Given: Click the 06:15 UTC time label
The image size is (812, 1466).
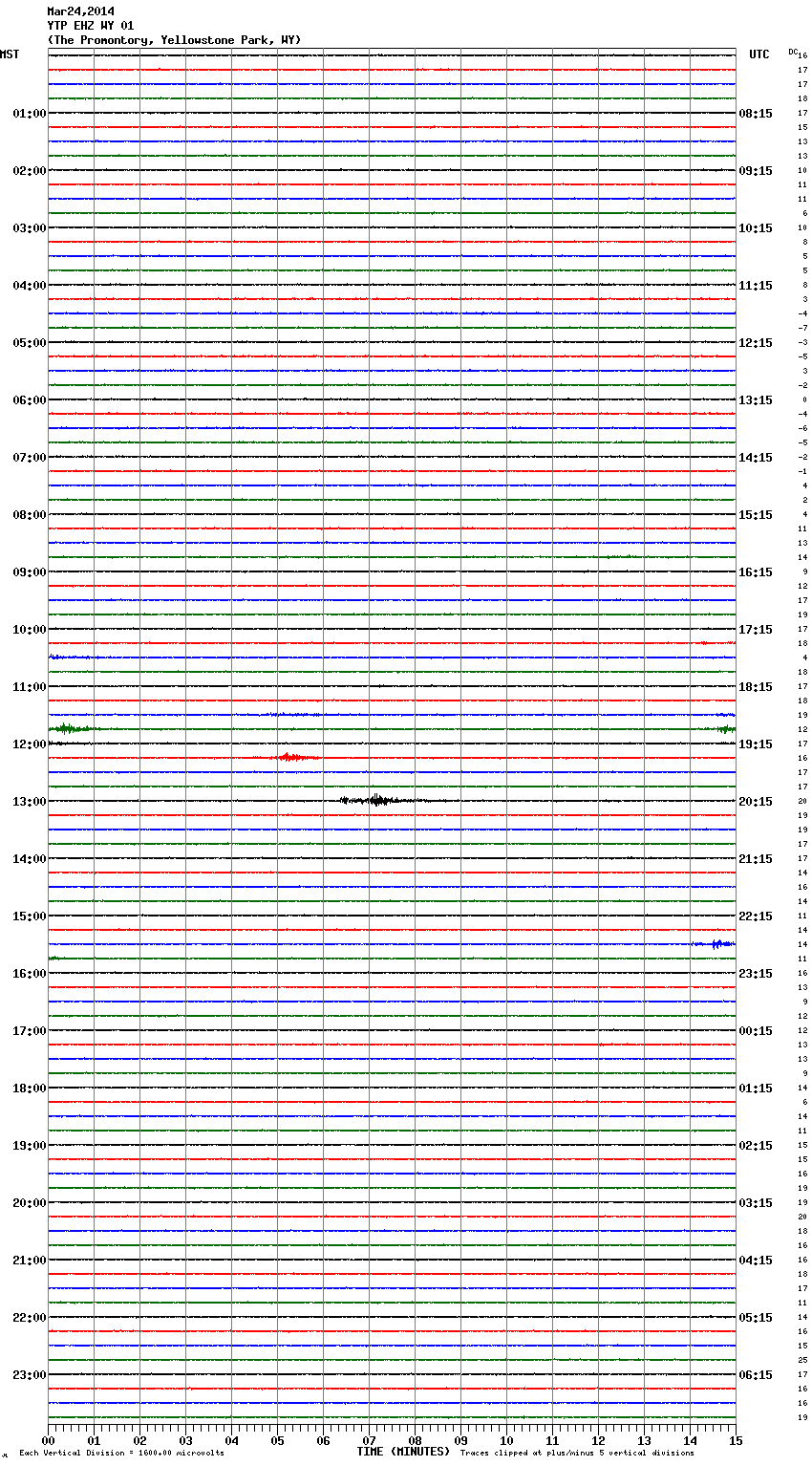Looking at the screenshot, I should [x=756, y=1375].
